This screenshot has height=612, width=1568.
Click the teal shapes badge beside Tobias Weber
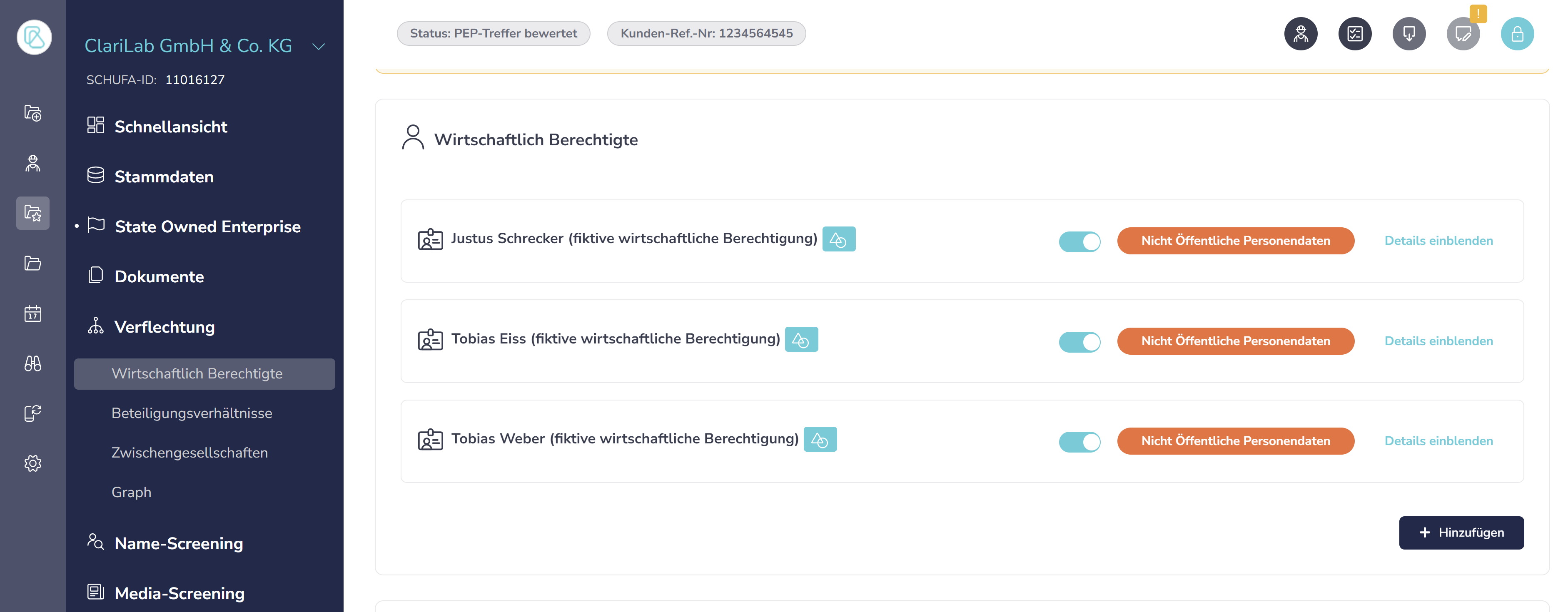pos(820,439)
